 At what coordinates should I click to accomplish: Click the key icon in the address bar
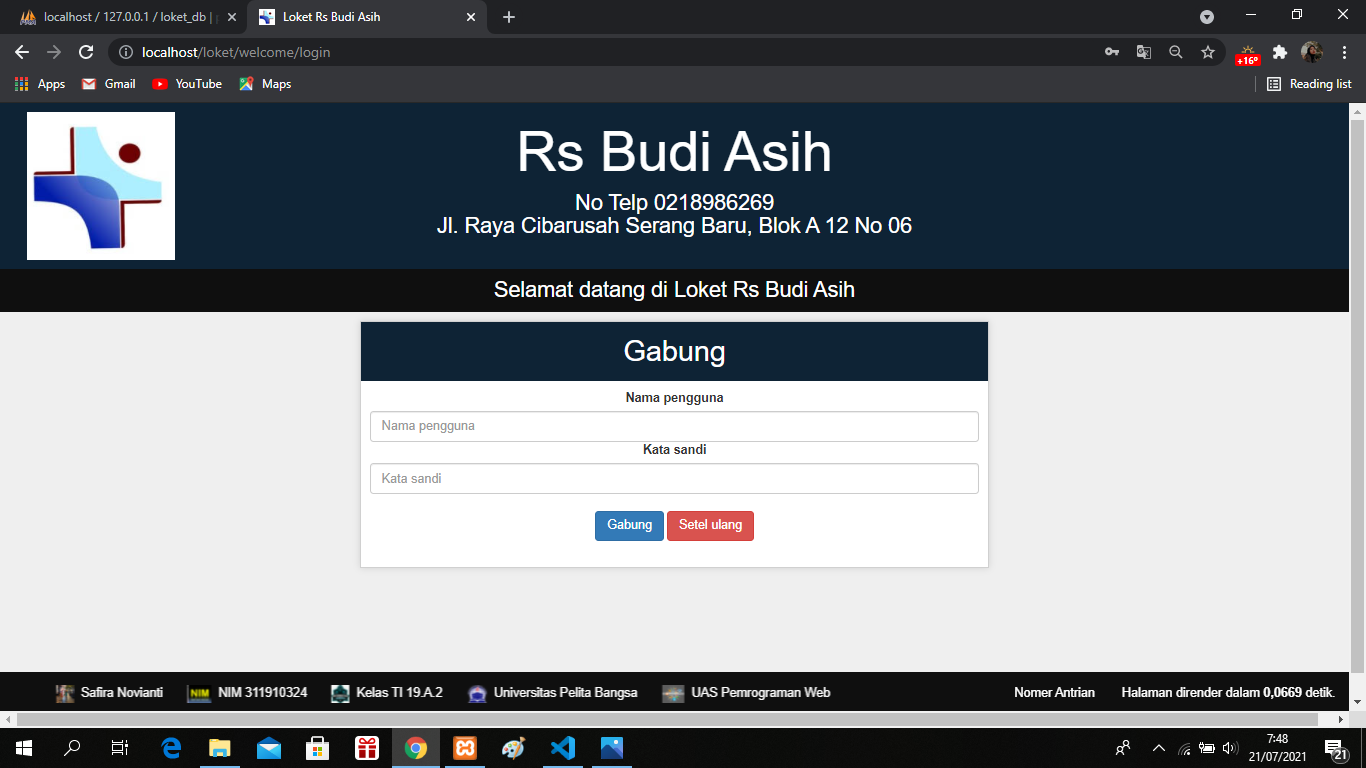1111,52
